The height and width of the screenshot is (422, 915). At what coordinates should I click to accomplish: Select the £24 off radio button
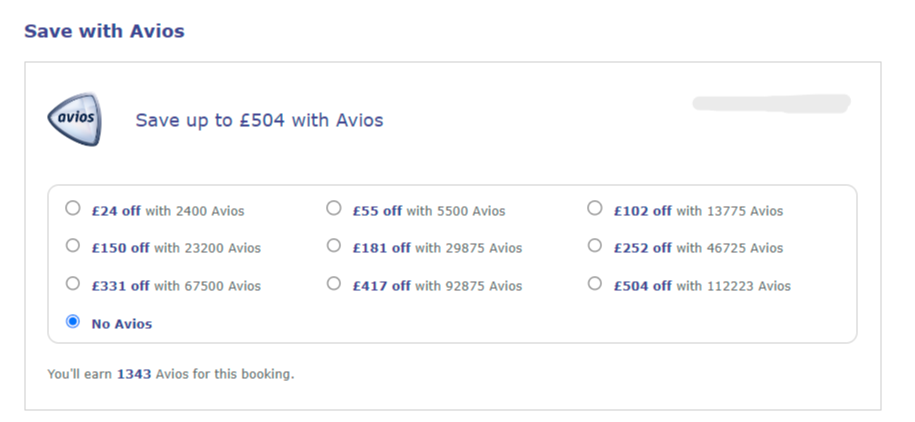coord(72,208)
